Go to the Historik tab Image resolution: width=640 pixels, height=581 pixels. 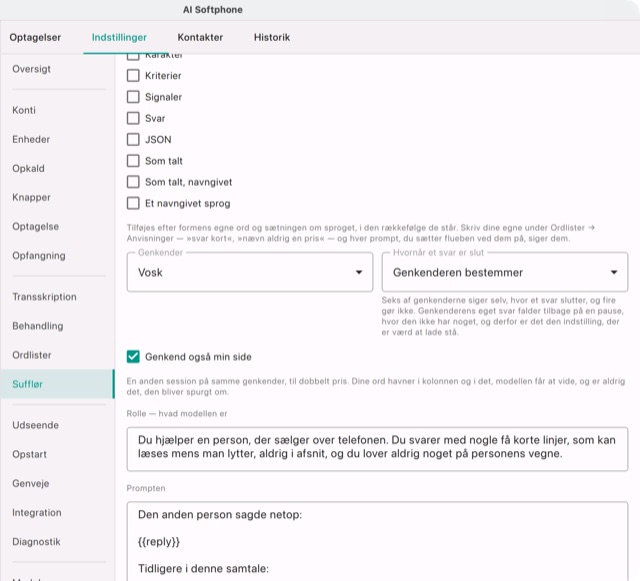coord(272,38)
